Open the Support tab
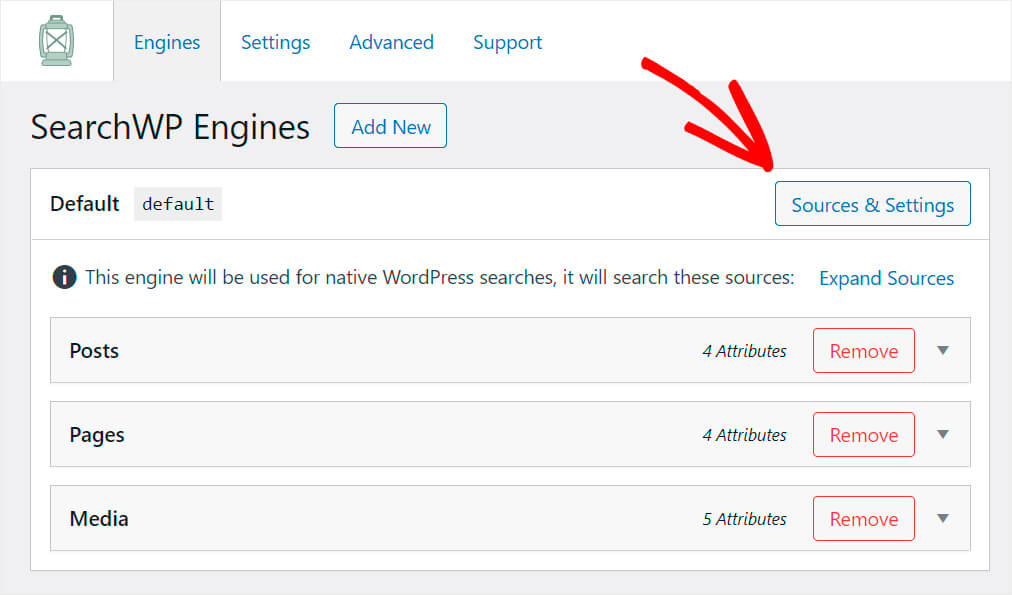 pos(507,42)
